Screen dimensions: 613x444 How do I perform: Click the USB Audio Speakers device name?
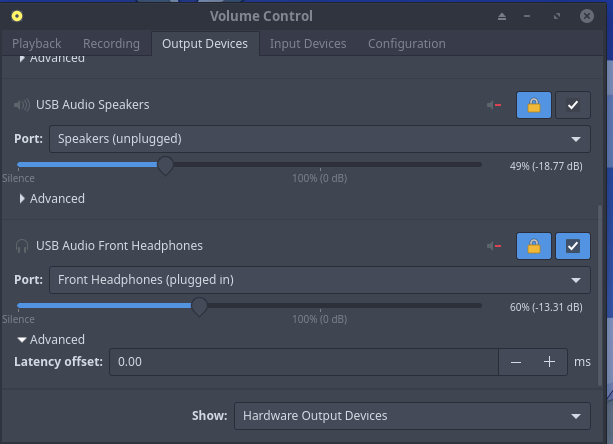pyautogui.click(x=93, y=105)
